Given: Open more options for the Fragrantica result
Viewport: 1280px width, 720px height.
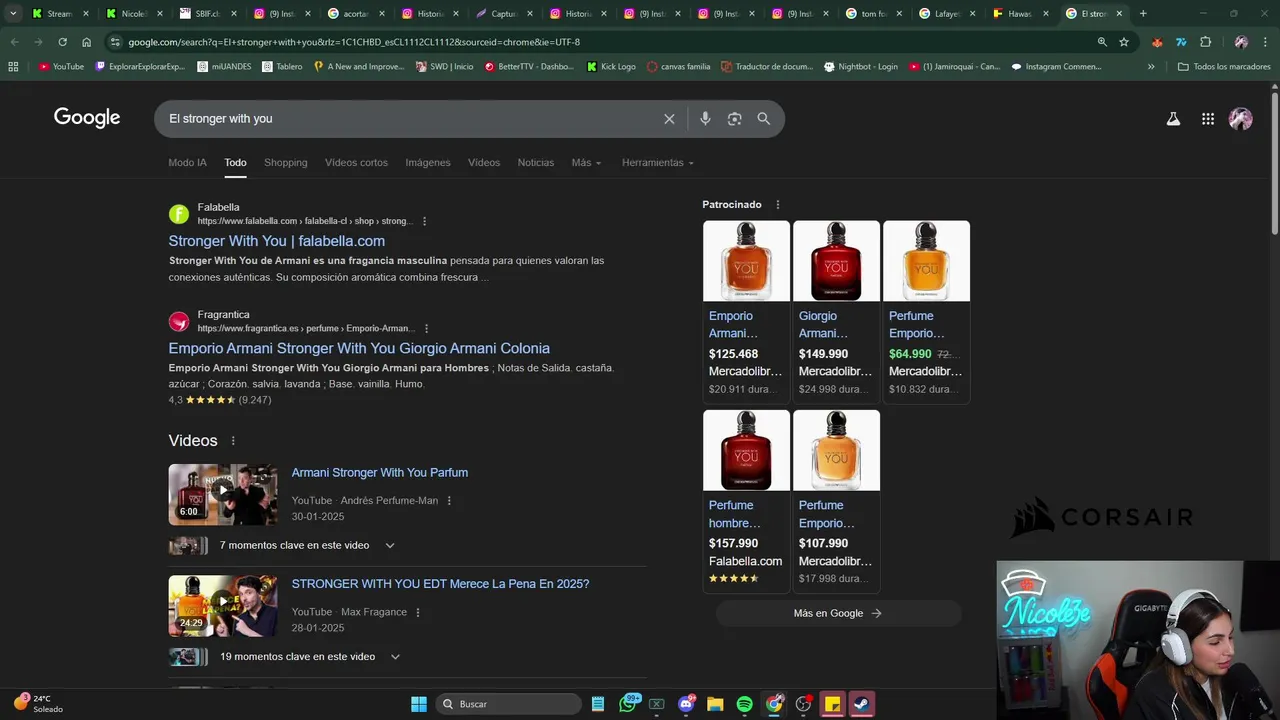Looking at the screenshot, I should tap(426, 328).
